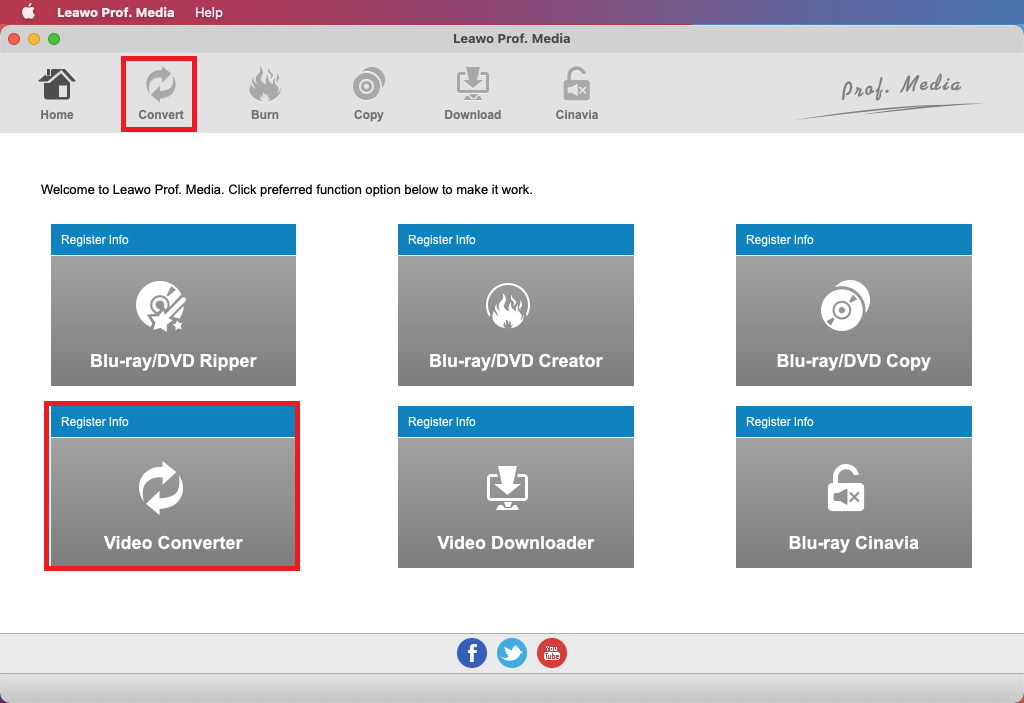Select the Cinavia unlock icon
This screenshot has height=703, width=1024.
576,94
